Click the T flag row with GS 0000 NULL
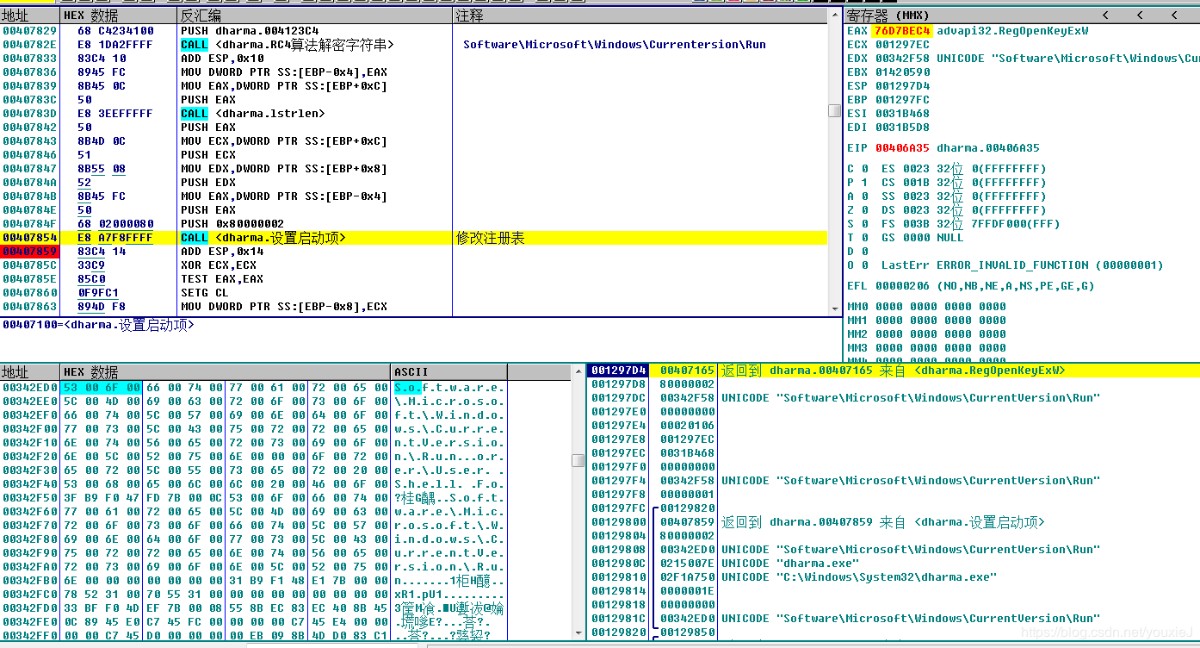This screenshot has width=1200, height=648. (x=905, y=238)
